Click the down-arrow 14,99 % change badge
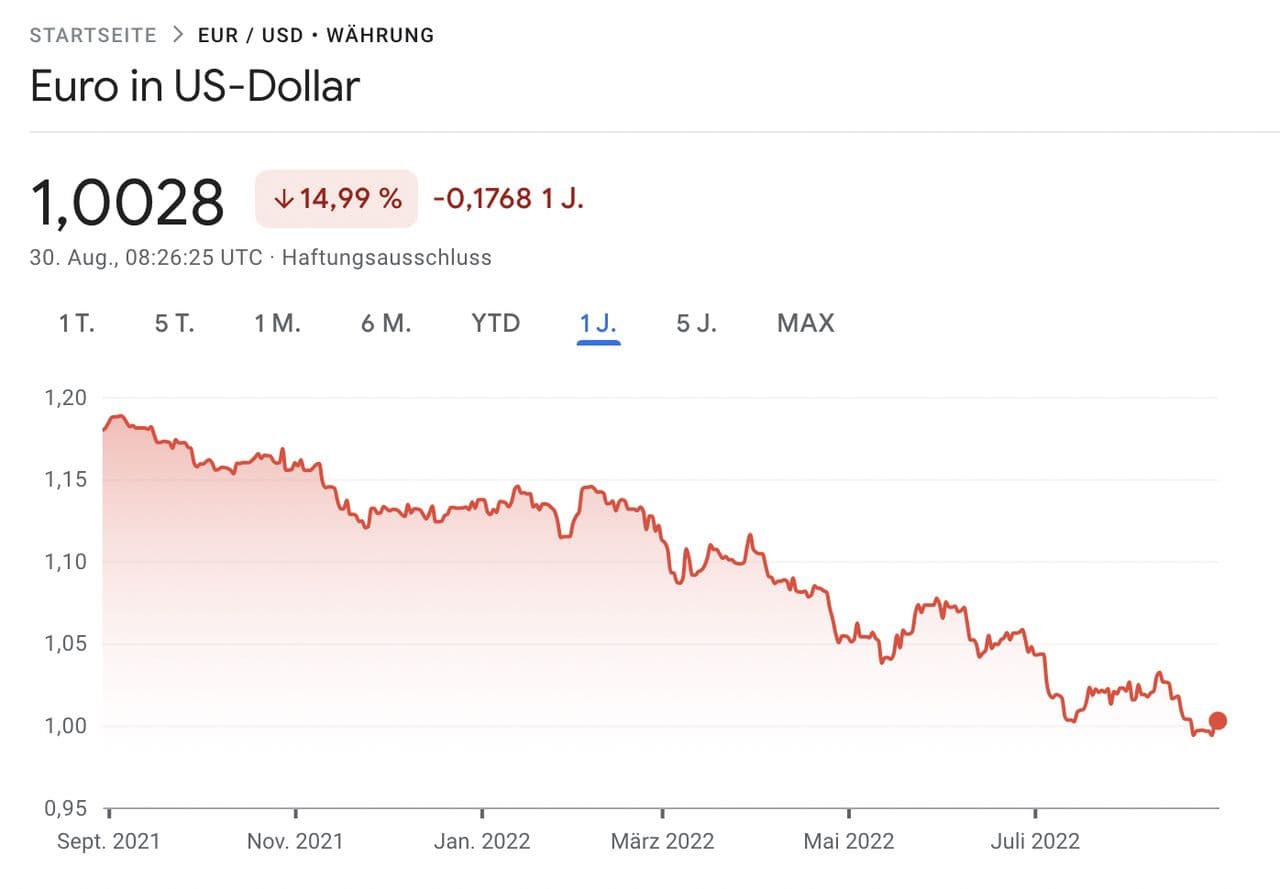Screen dimensions: 1280x889 [336, 198]
